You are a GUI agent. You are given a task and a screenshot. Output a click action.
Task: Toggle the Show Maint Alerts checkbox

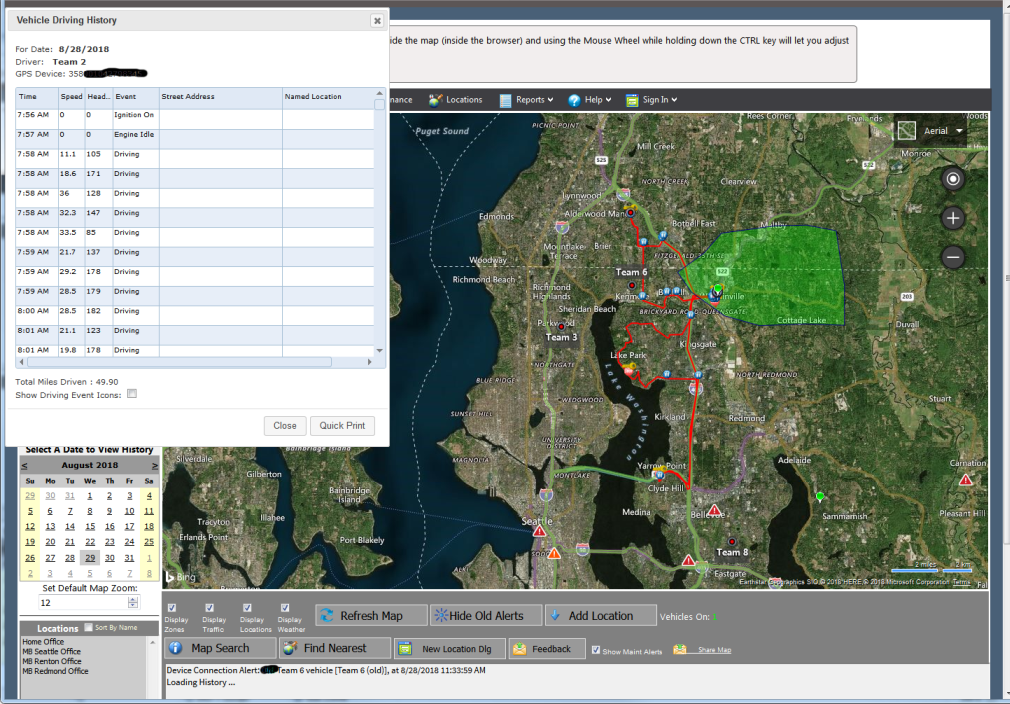[x=596, y=650]
